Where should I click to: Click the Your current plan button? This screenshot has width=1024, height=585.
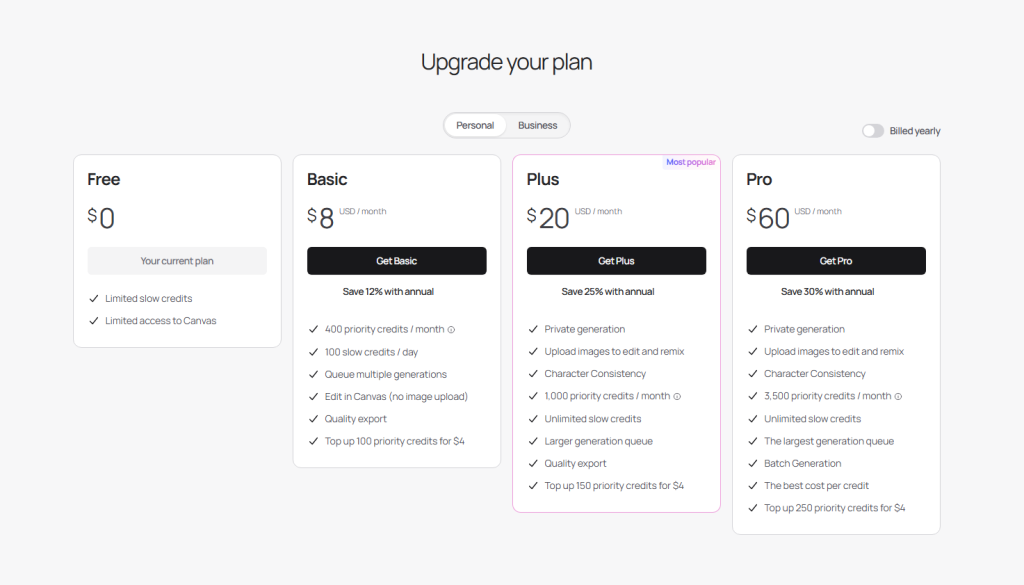tap(177, 261)
